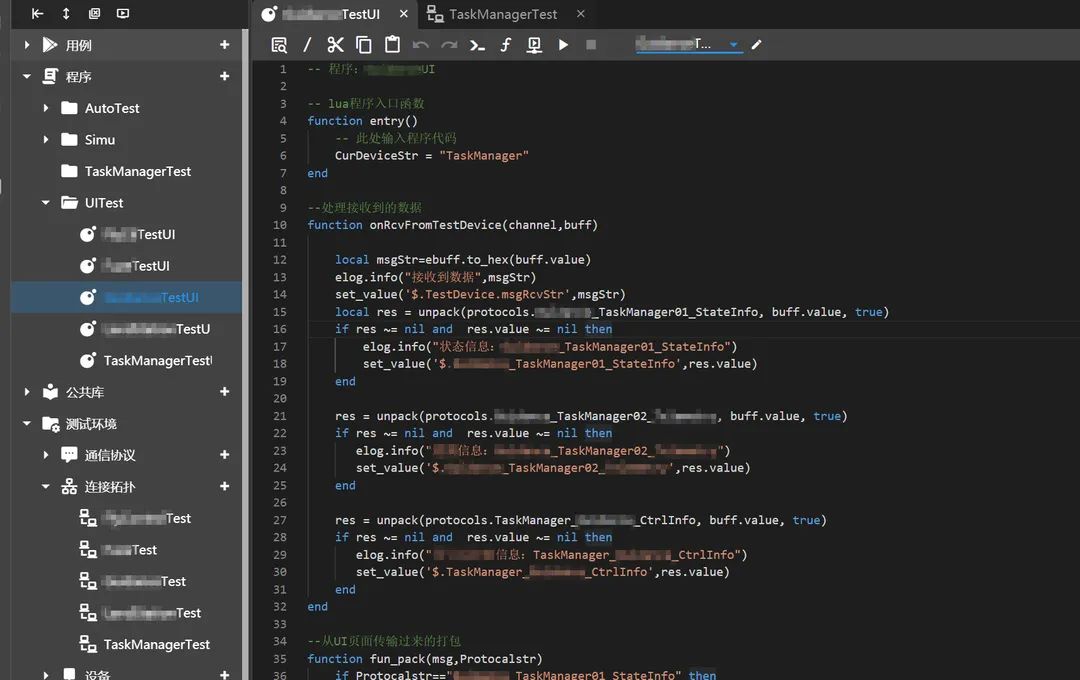Collapse the UITest folder

click(x=45, y=203)
